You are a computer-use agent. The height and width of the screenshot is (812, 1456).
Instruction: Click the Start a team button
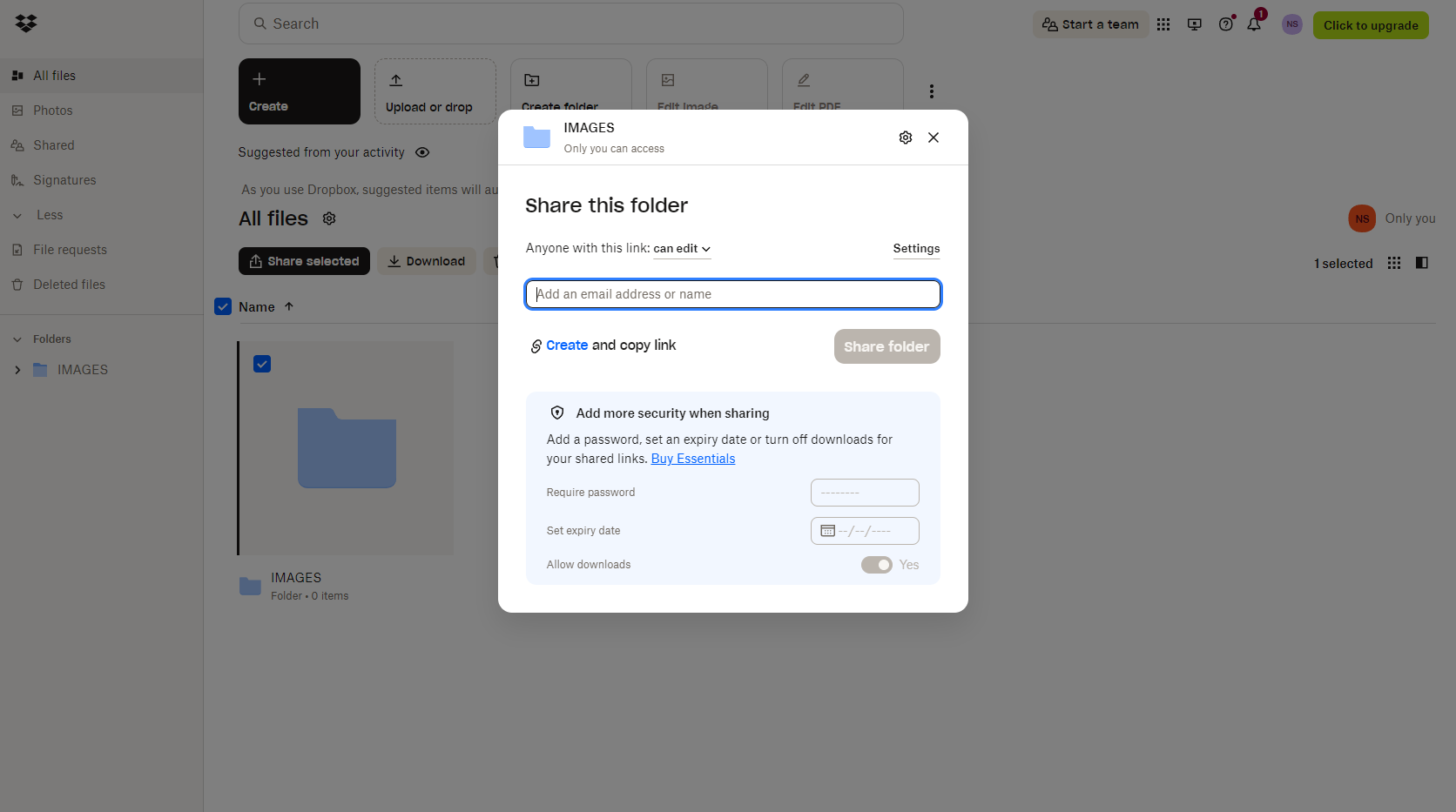1090,24
